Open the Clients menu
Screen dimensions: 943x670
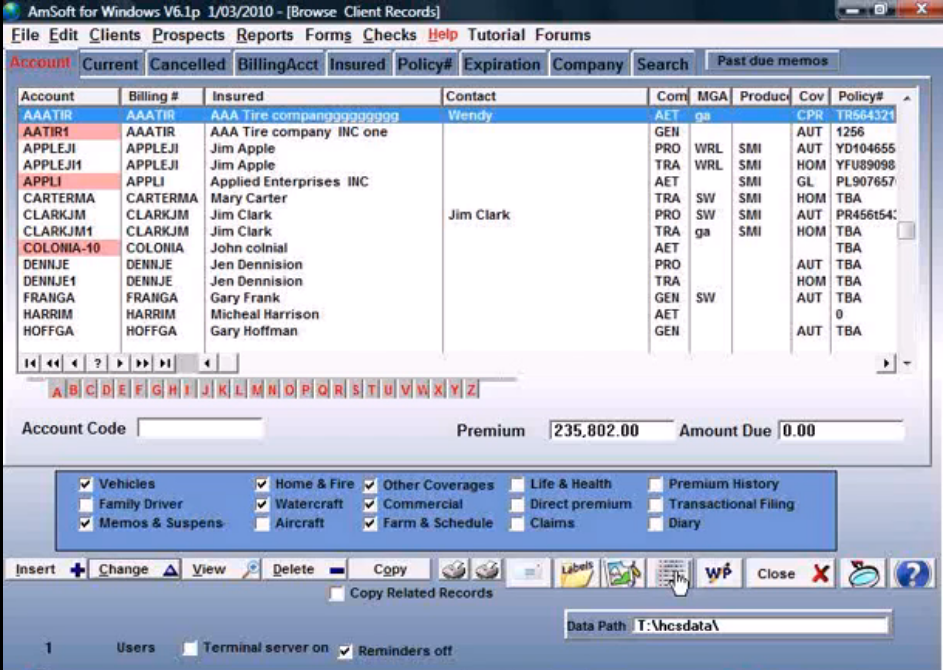[x=115, y=35]
